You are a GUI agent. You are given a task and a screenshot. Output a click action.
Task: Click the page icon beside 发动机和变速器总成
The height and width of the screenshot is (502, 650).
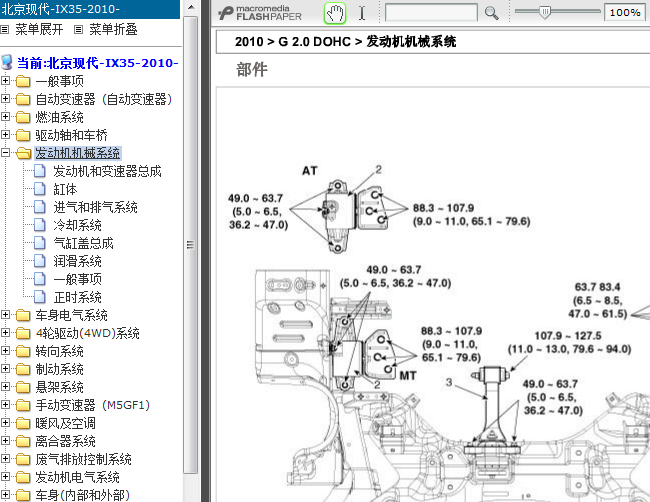pyautogui.click(x=39, y=171)
